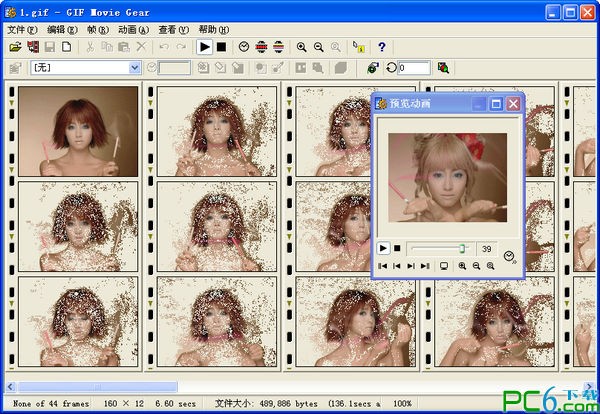Click the paste clipboard icon

pyautogui.click(x=124, y=47)
